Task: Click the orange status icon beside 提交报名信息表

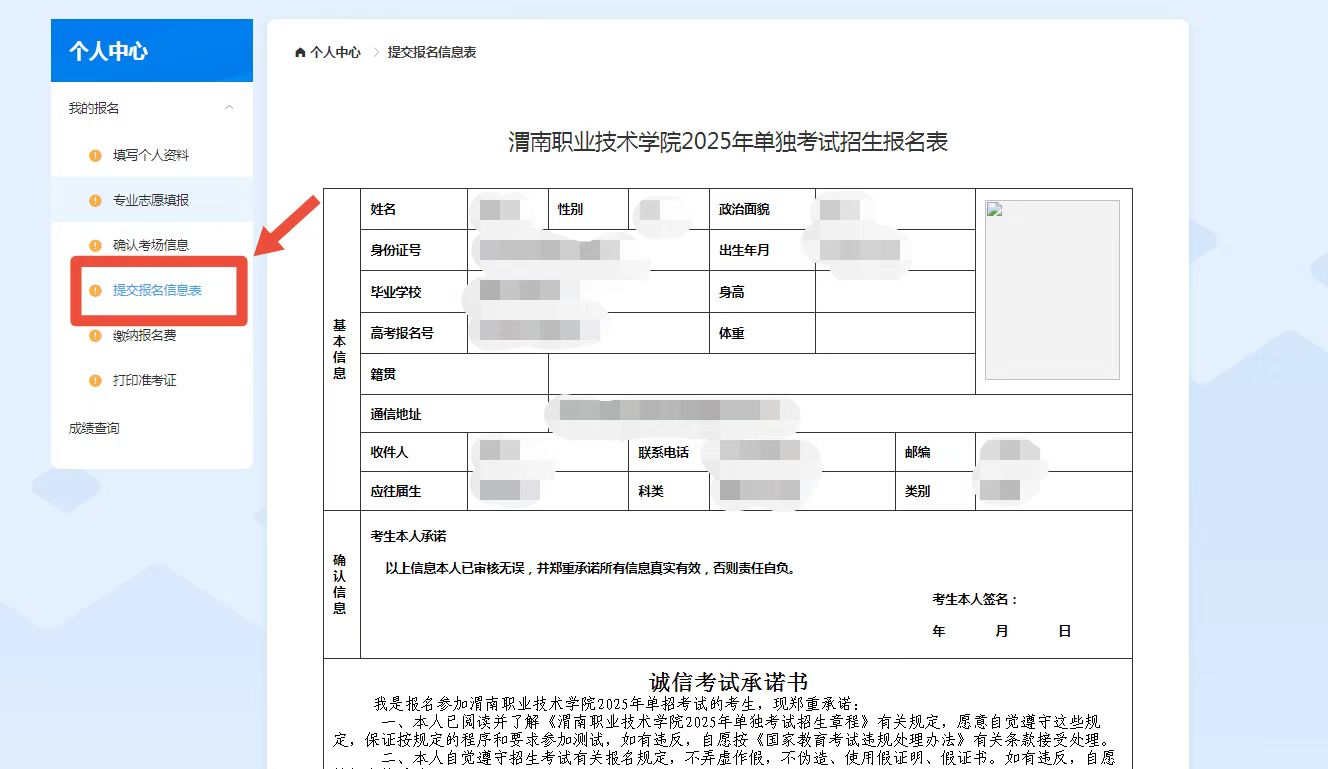Action: 96,291
